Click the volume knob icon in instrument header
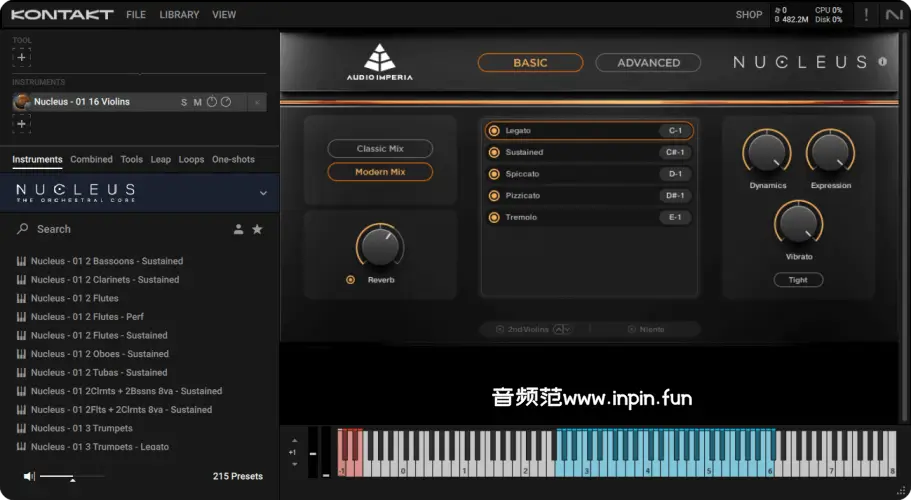Image resolution: width=911 pixels, height=500 pixels. 226,102
